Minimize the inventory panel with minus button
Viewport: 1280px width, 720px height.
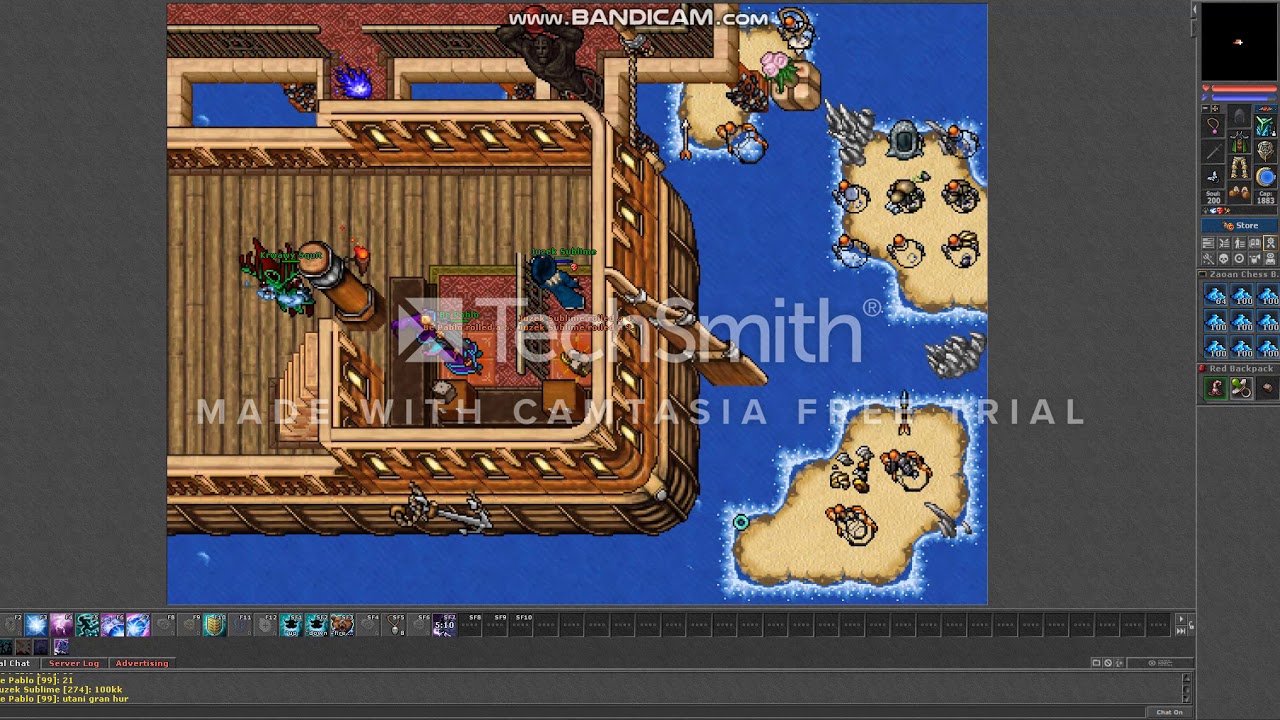(1205, 108)
